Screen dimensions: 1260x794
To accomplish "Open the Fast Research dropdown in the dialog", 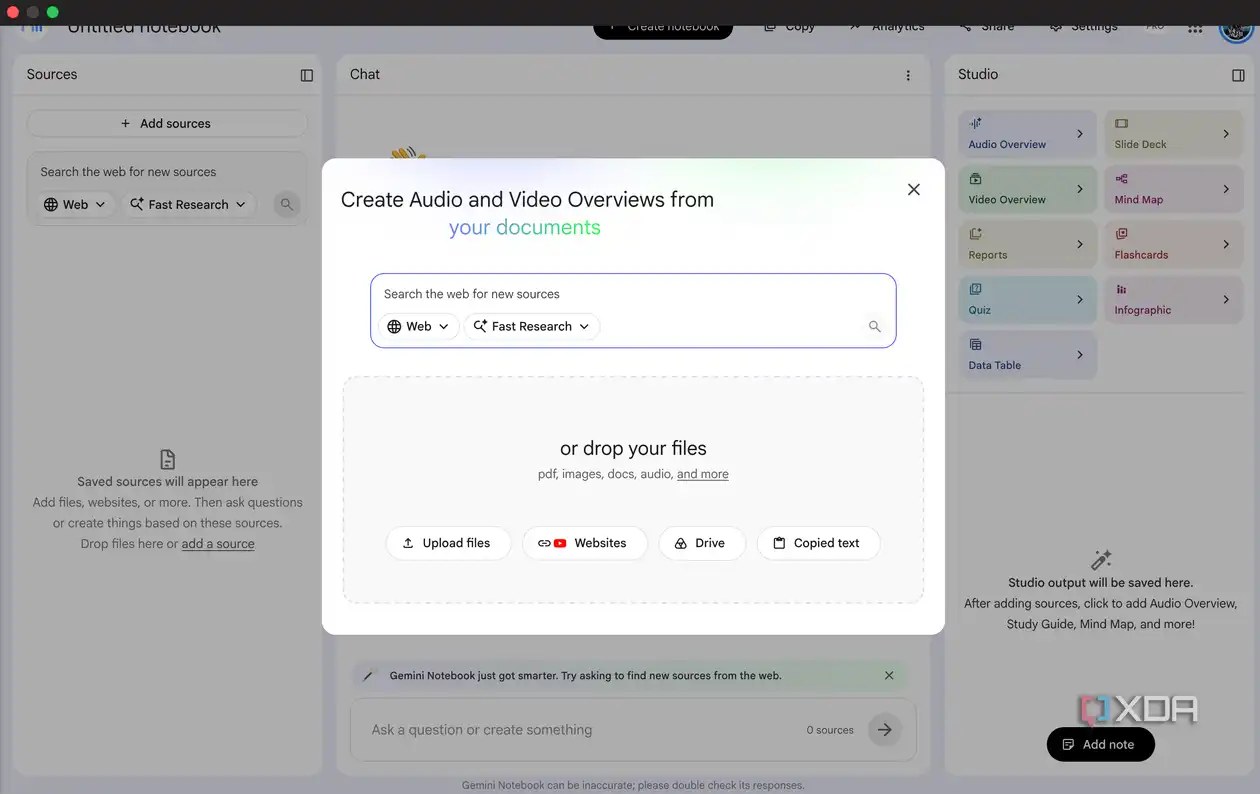I will (x=531, y=326).
